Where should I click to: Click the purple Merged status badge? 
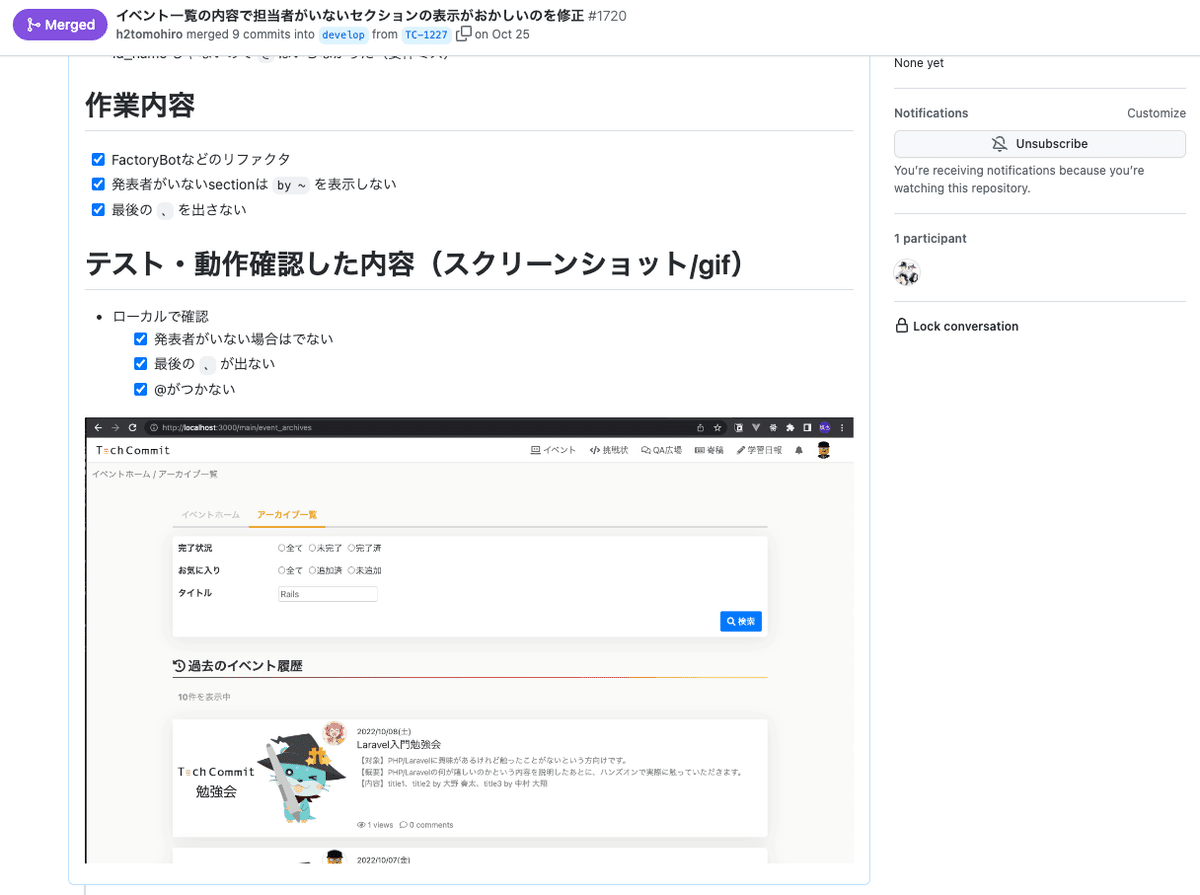pyautogui.click(x=58, y=25)
